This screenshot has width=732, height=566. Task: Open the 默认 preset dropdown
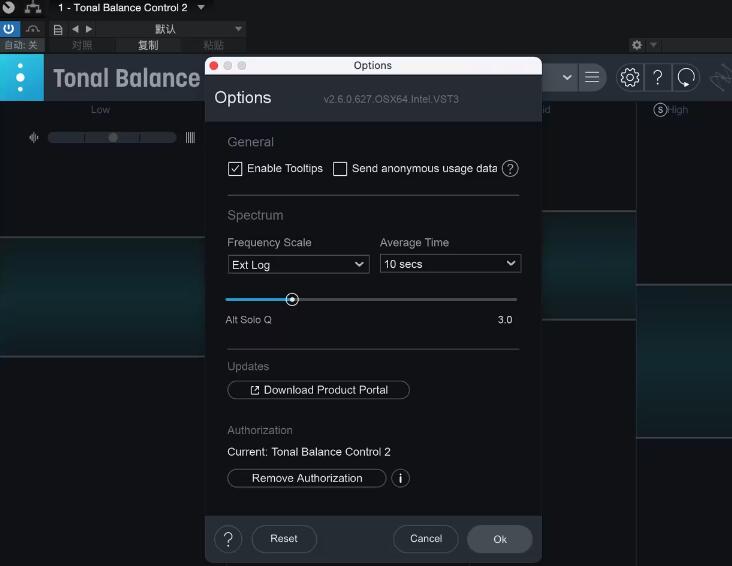coord(170,29)
